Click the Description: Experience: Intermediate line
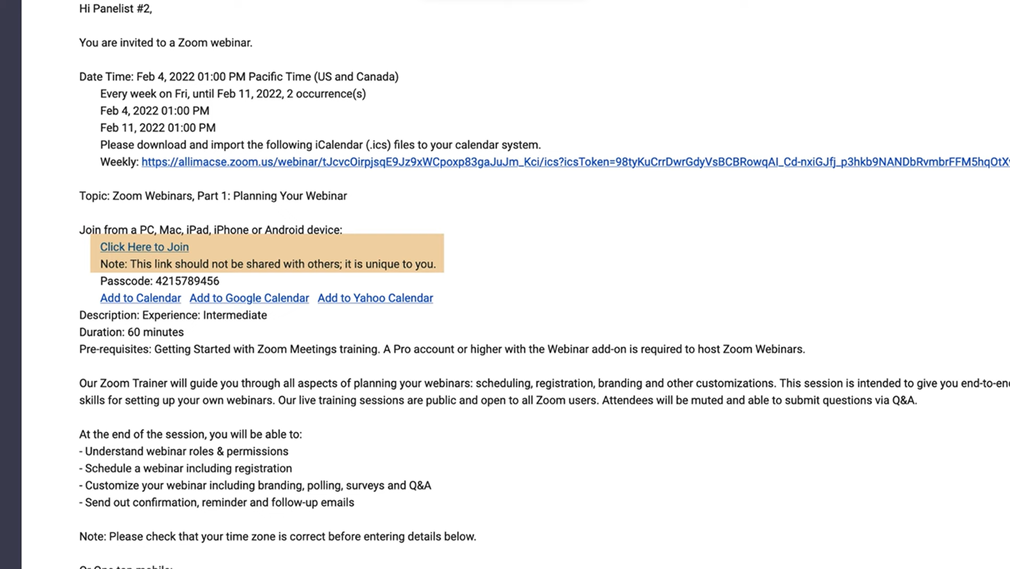Image resolution: width=1010 pixels, height=569 pixels. click(173, 315)
